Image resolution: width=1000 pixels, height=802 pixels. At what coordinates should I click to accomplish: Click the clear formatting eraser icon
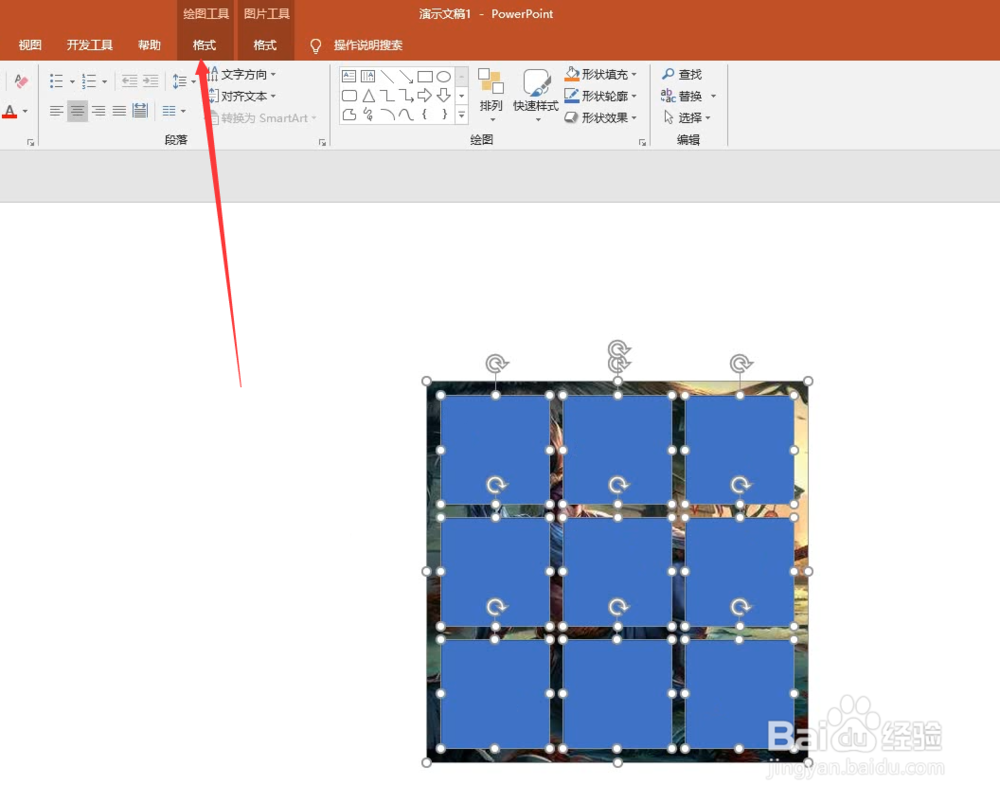(20, 80)
